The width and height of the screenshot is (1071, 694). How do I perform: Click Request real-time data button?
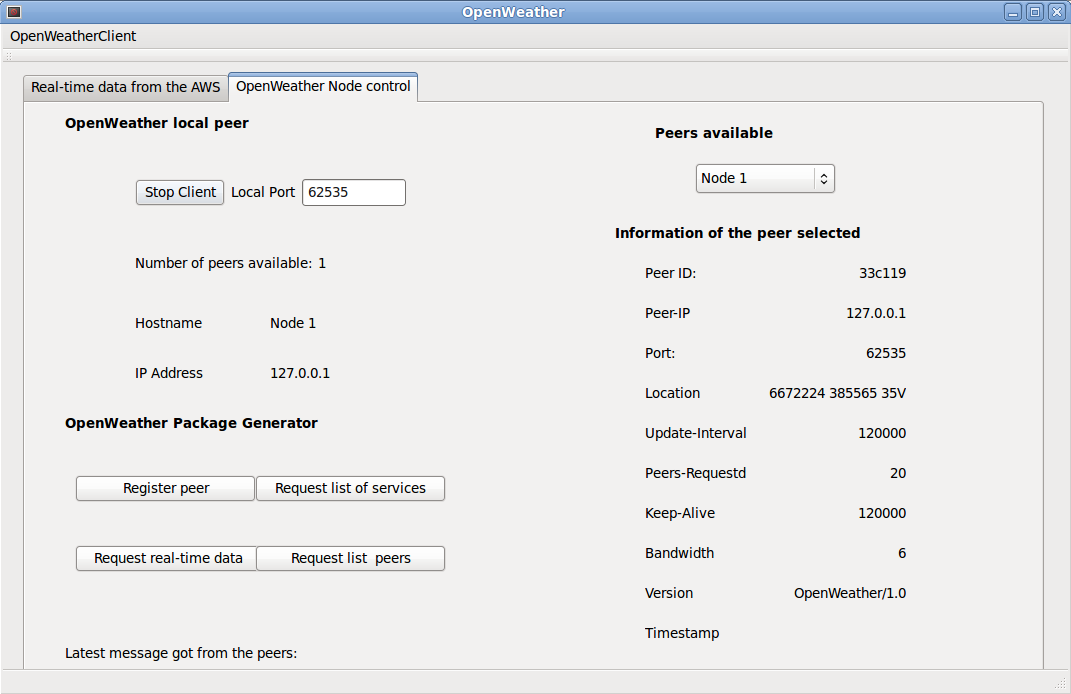coord(168,558)
